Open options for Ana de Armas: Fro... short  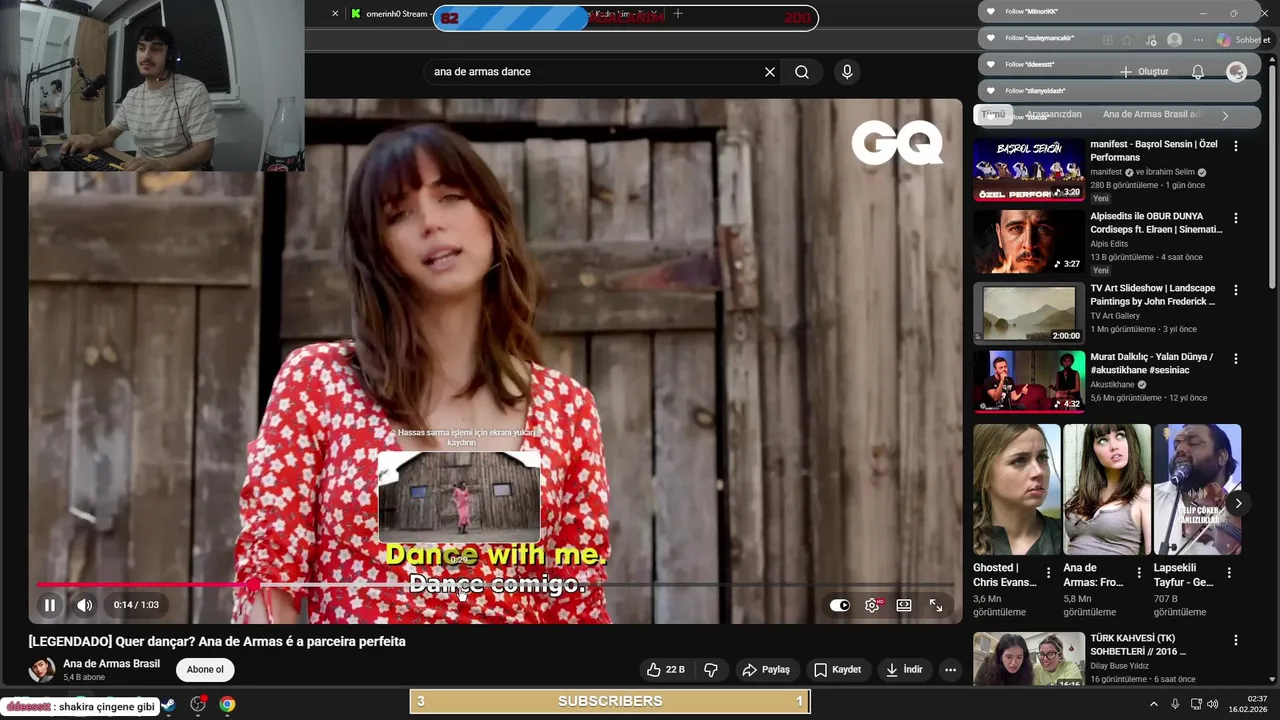pos(1139,573)
